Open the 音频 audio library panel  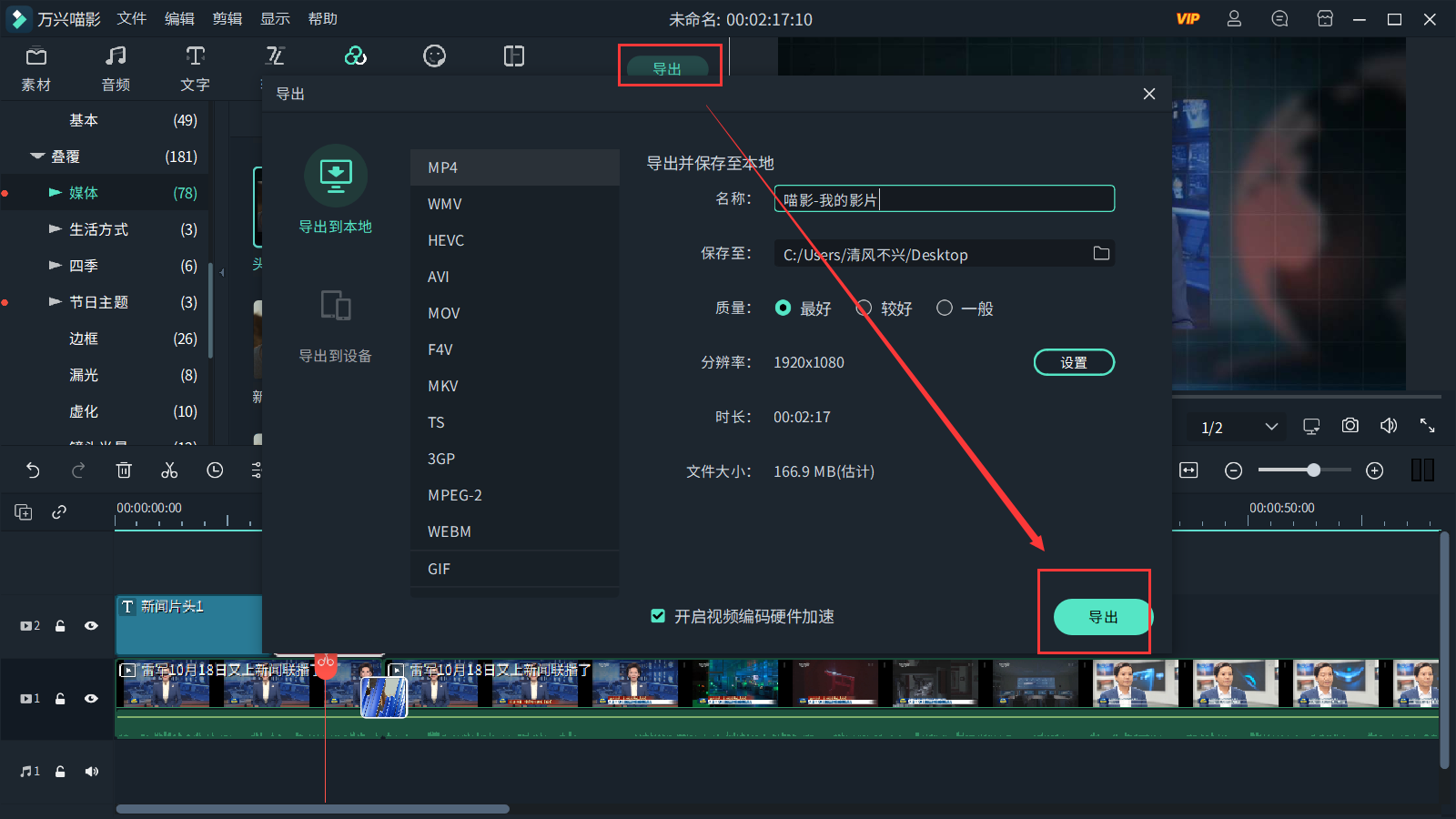pos(115,68)
